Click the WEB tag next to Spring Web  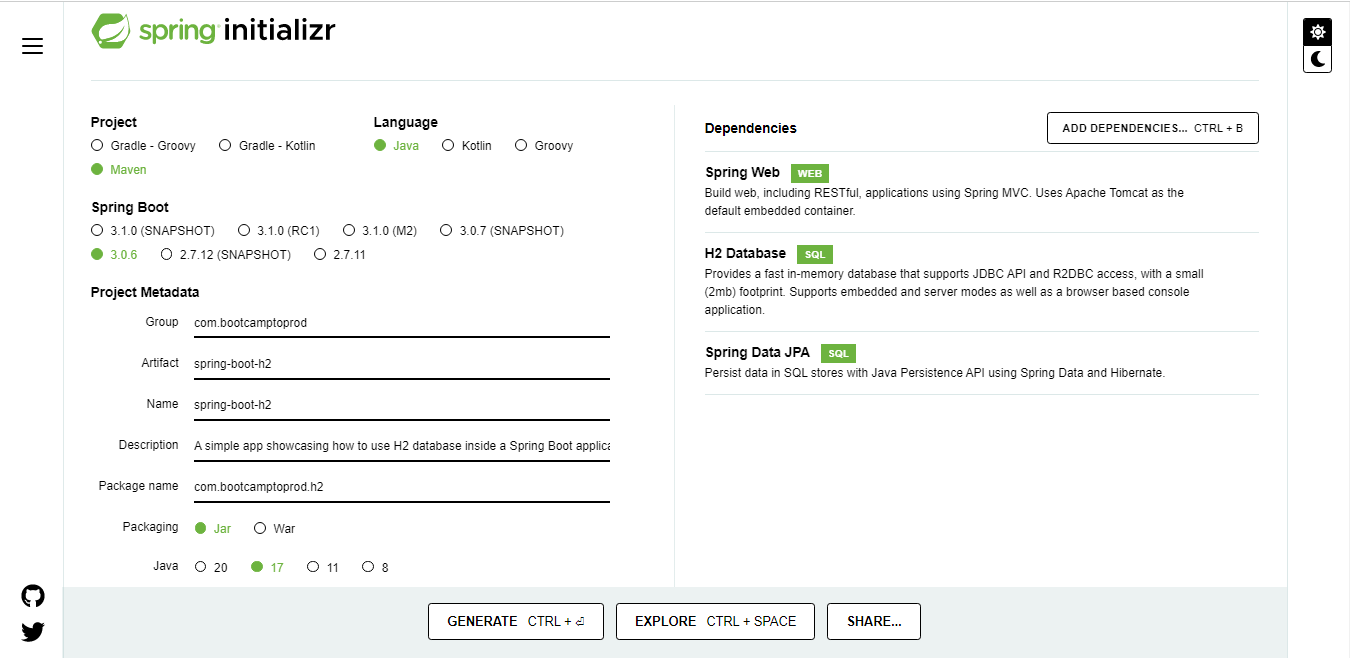pyautogui.click(x=809, y=173)
